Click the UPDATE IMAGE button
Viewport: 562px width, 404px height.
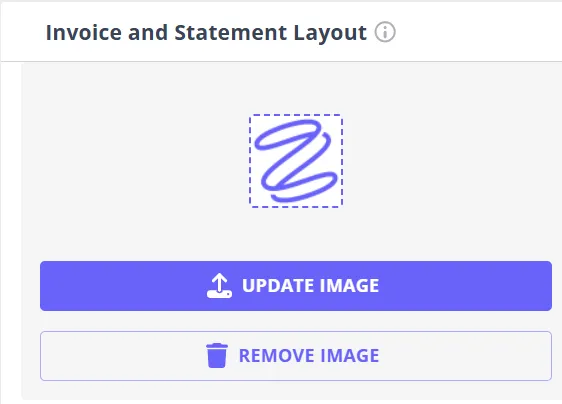click(x=296, y=286)
